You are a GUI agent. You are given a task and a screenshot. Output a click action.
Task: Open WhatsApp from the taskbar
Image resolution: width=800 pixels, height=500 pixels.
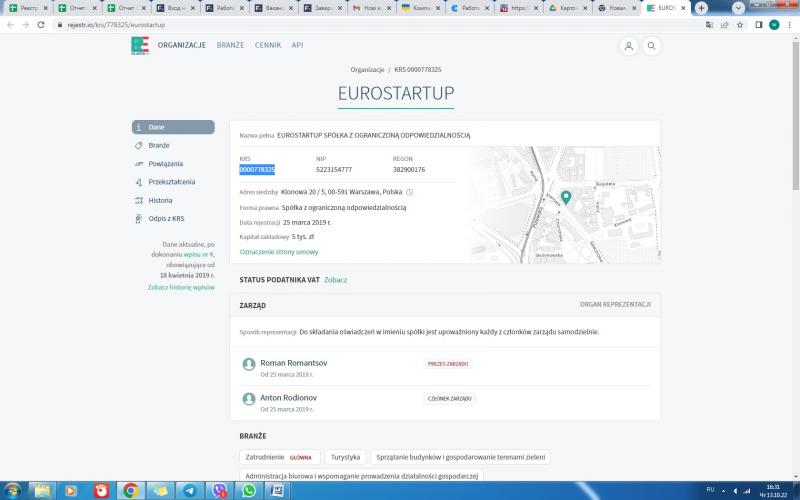248,491
